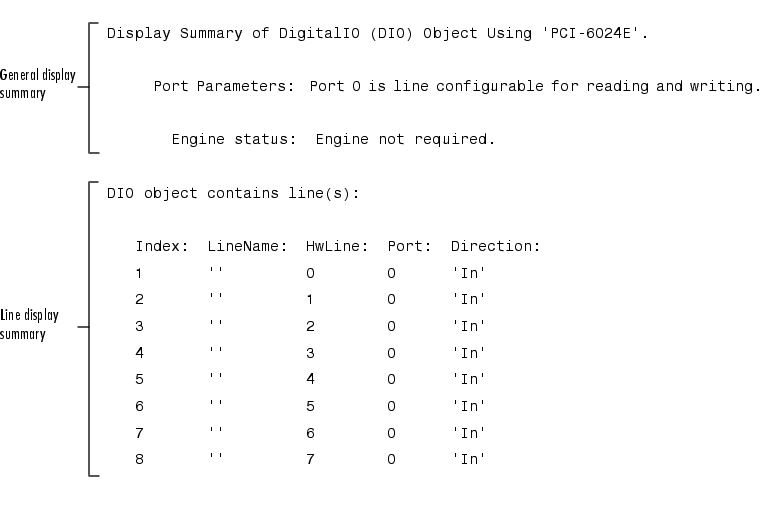
Task: Select the 'PCI-6024E' device name text
Action: (x=591, y=33)
